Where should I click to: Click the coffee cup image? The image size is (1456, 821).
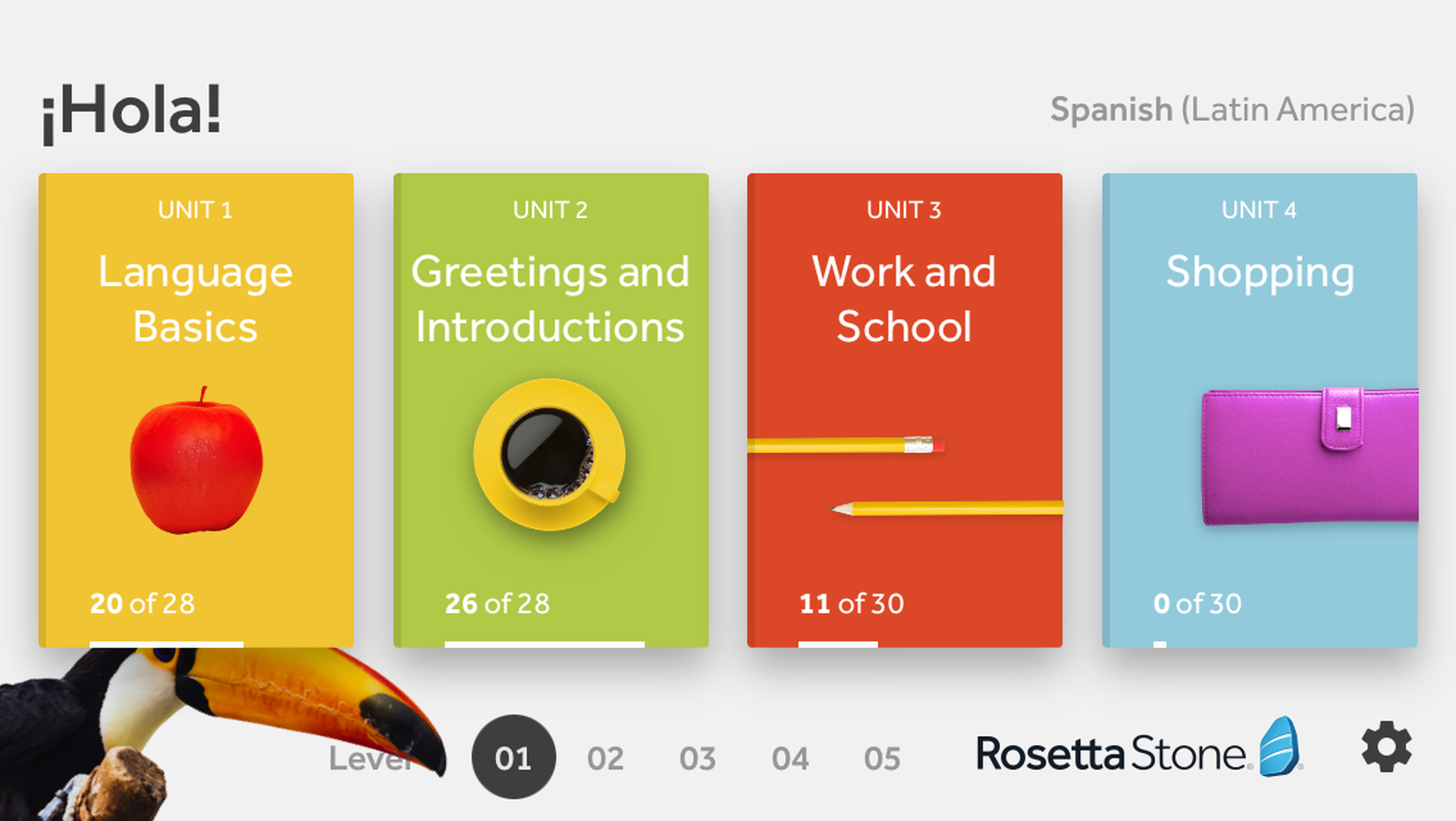[549, 454]
